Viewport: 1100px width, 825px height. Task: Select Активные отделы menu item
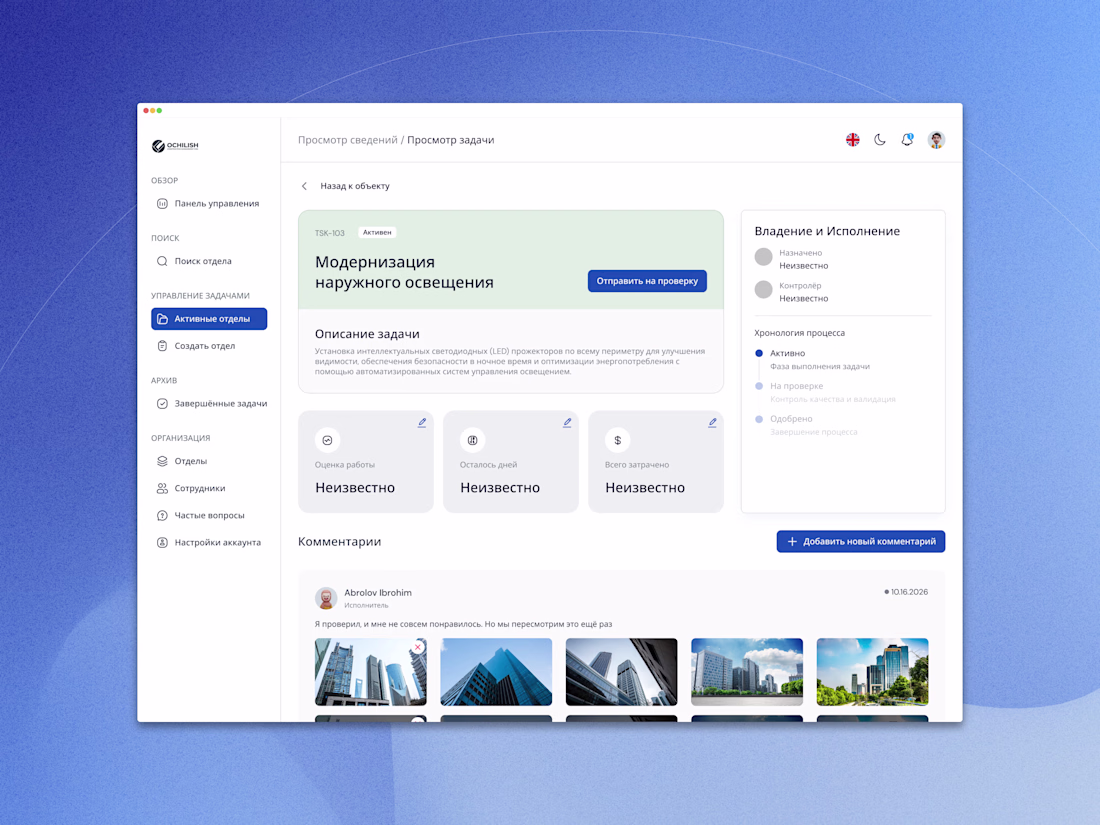[209, 318]
